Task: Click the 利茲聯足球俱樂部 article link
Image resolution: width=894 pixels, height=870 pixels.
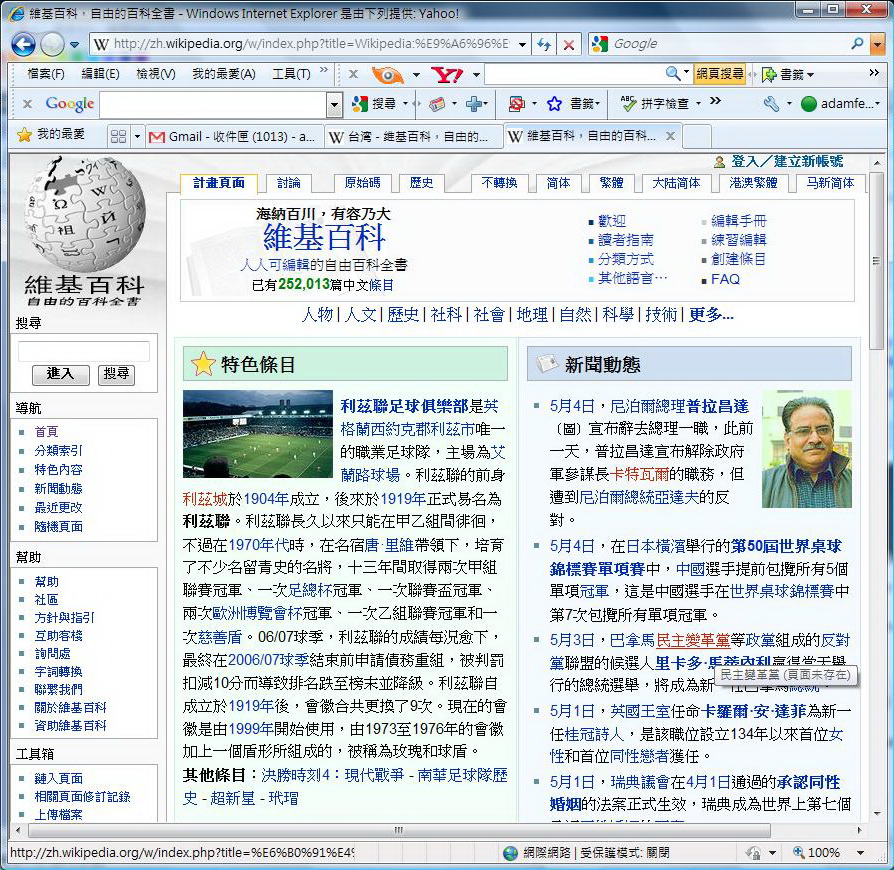Action: tap(405, 406)
